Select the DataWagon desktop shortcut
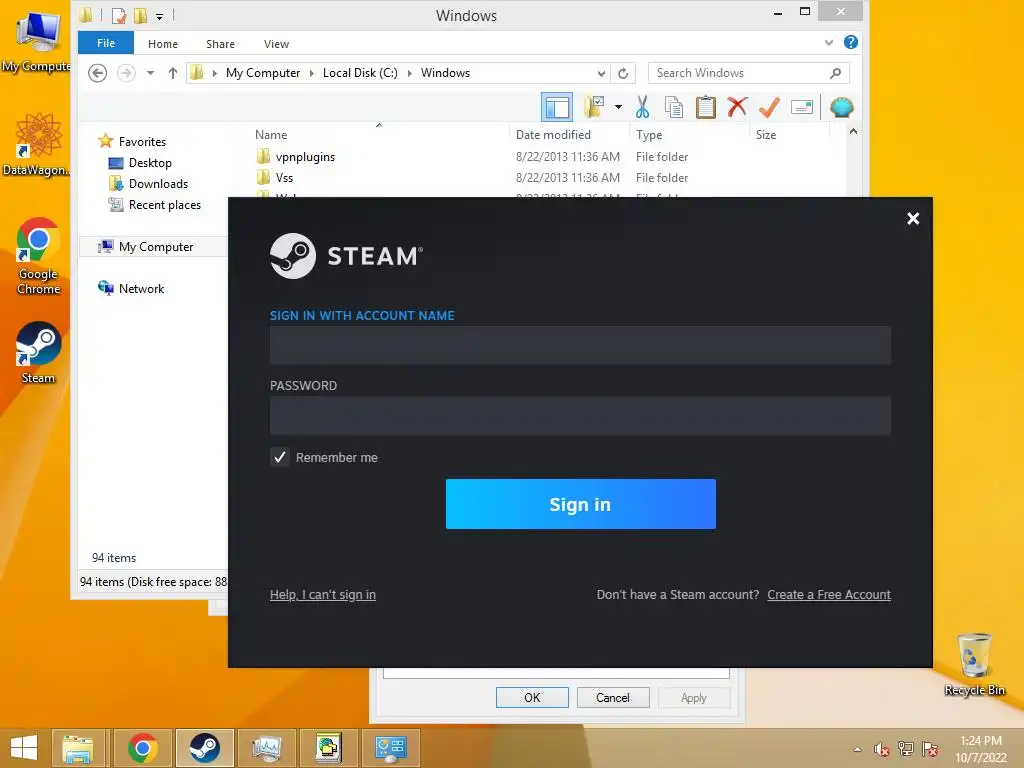 coord(37,144)
